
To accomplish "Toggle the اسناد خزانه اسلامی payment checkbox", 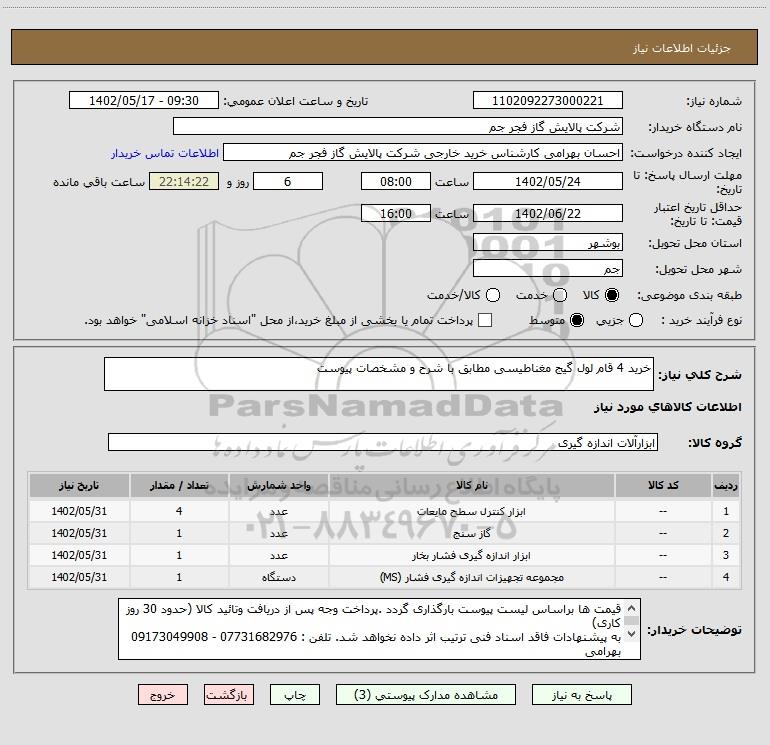I will tap(485, 320).
